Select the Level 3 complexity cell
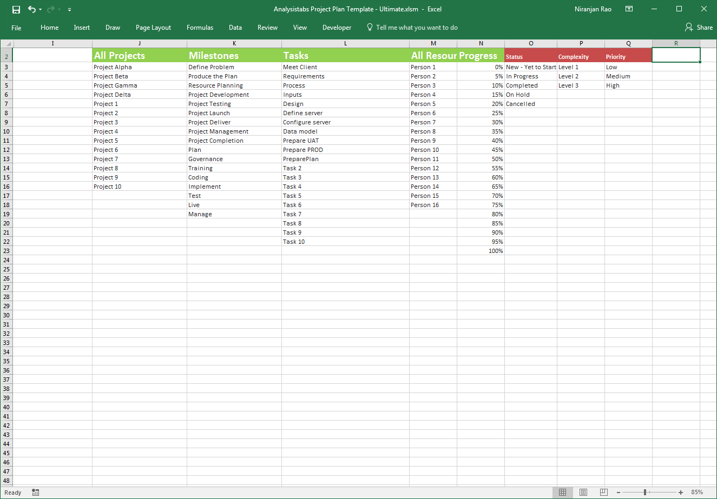The width and height of the screenshot is (717, 499). coord(581,86)
